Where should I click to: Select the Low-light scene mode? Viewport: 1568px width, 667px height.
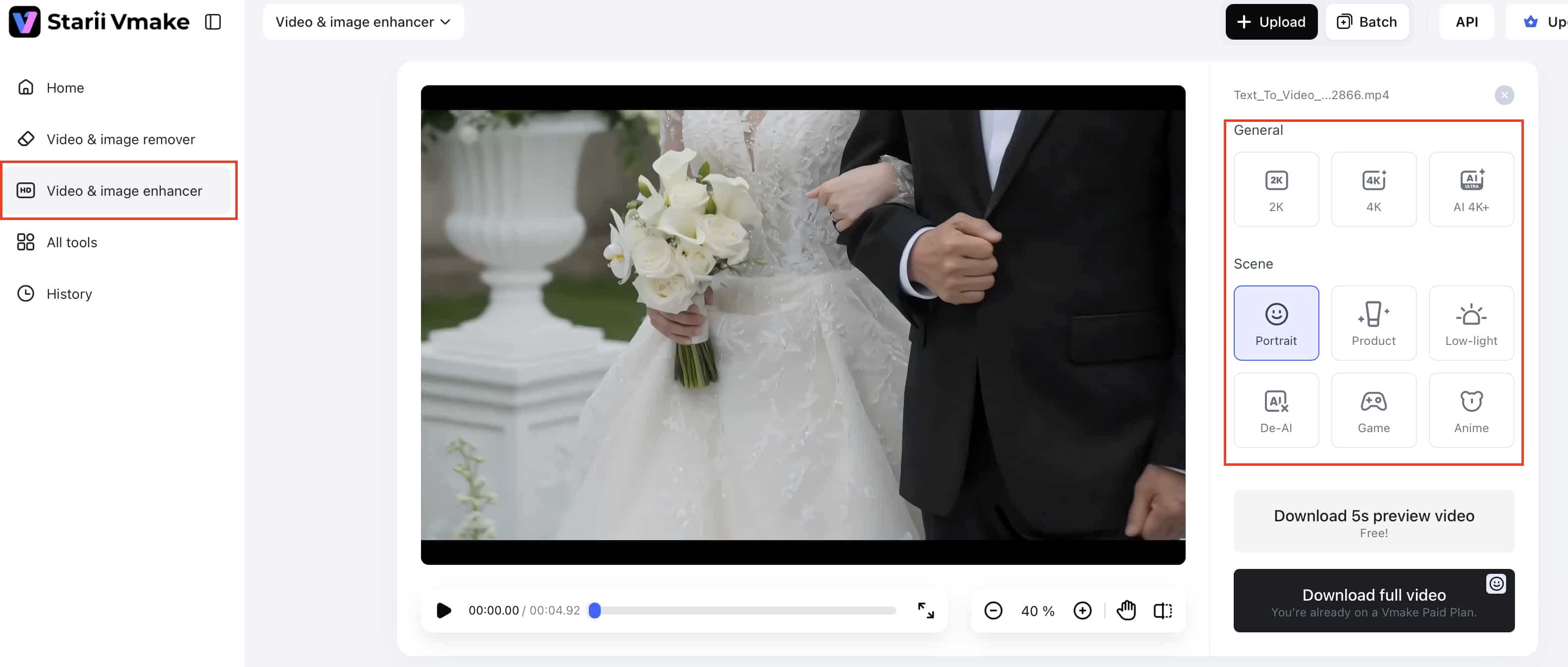point(1471,323)
